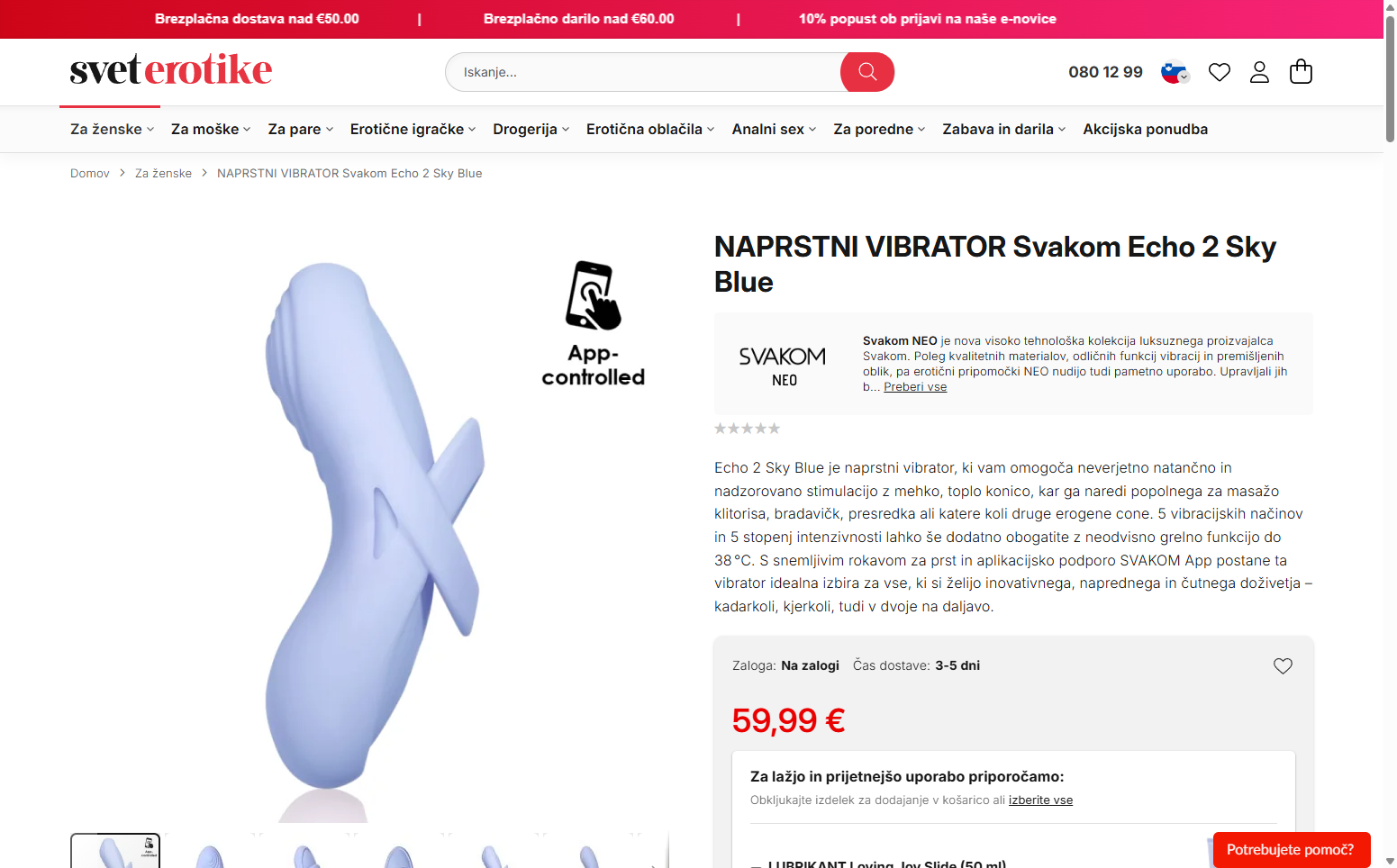This screenshot has height=868, width=1397.
Task: Open the user account icon
Action: (1259, 72)
